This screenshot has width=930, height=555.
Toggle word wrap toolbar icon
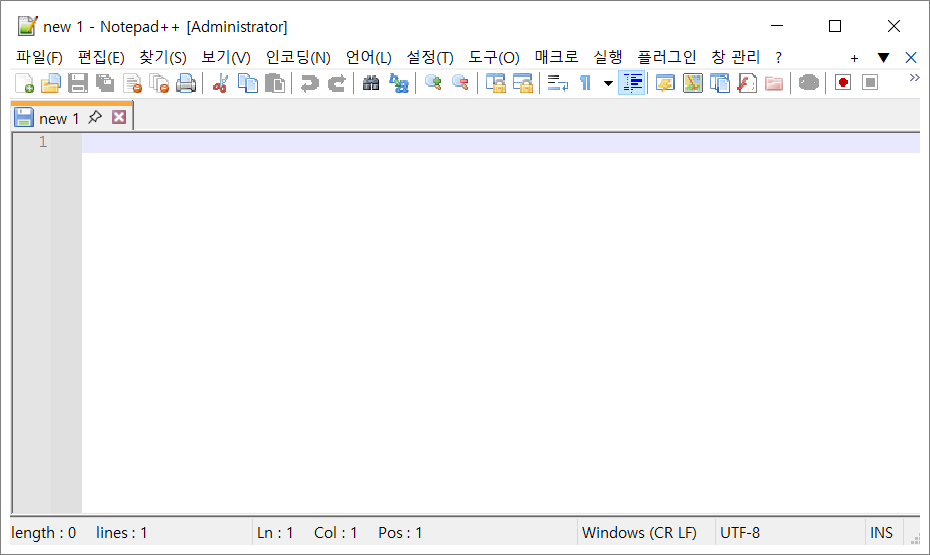point(558,83)
